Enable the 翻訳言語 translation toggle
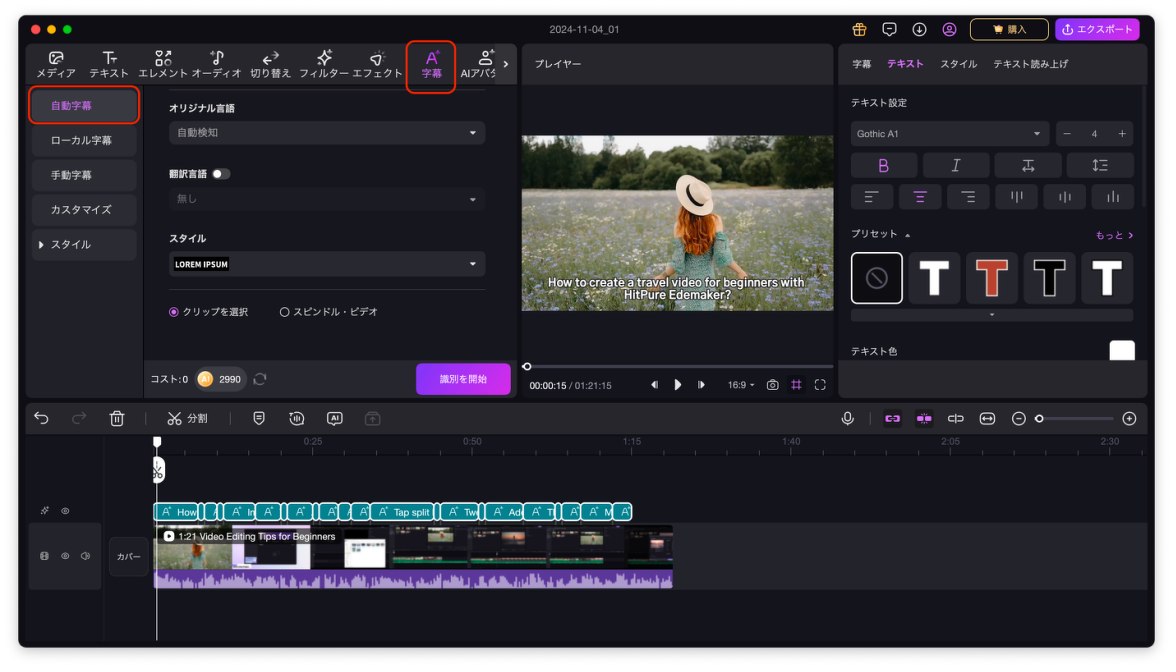Viewport: 1176px width, 672px height. (x=220, y=174)
